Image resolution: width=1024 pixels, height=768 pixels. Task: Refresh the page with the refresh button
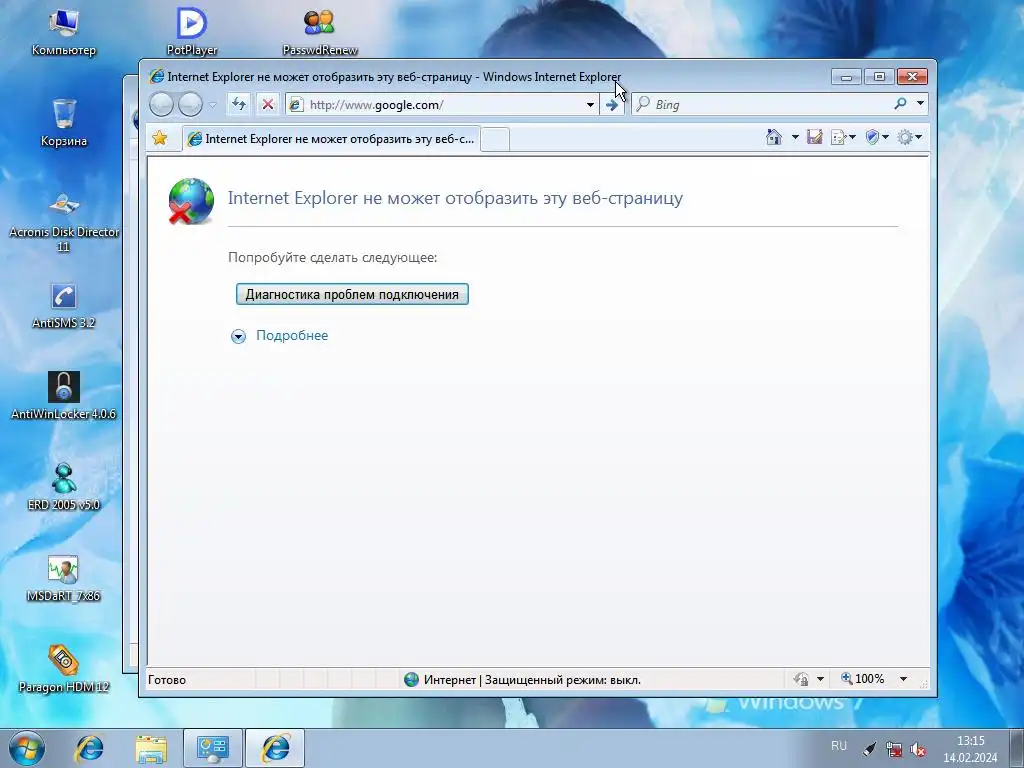[238, 104]
